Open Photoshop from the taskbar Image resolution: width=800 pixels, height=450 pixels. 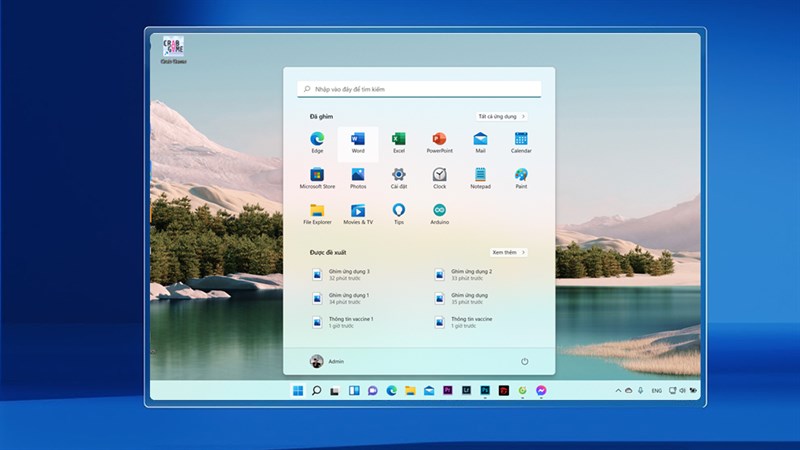pos(485,390)
